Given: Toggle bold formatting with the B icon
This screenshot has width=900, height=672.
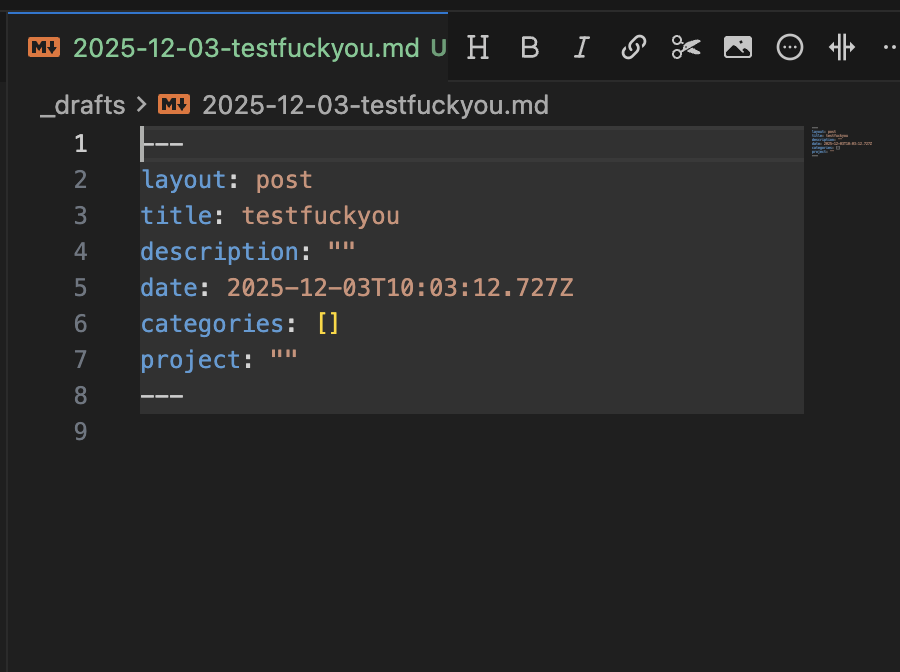Looking at the screenshot, I should click(530, 47).
